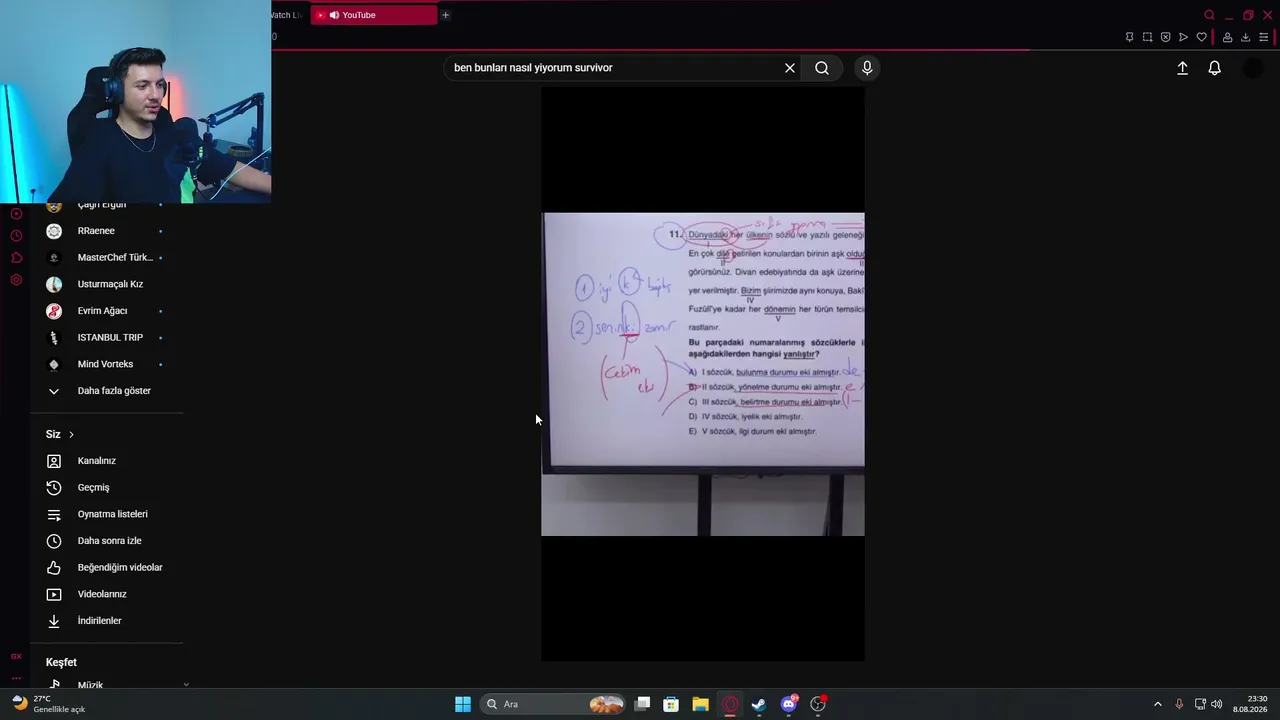Click the send/flow arrow icon in toolbar
Image resolution: width=1280 pixels, height=720 pixels.
point(1183,37)
